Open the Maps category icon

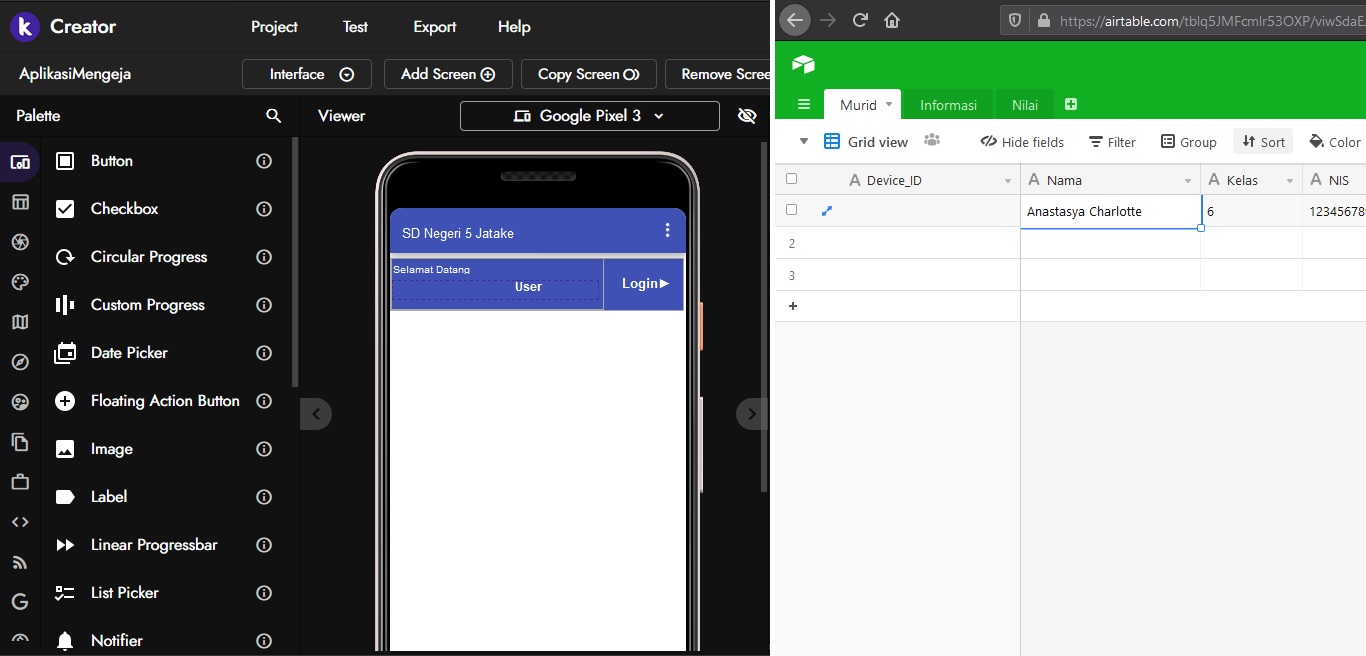20,322
